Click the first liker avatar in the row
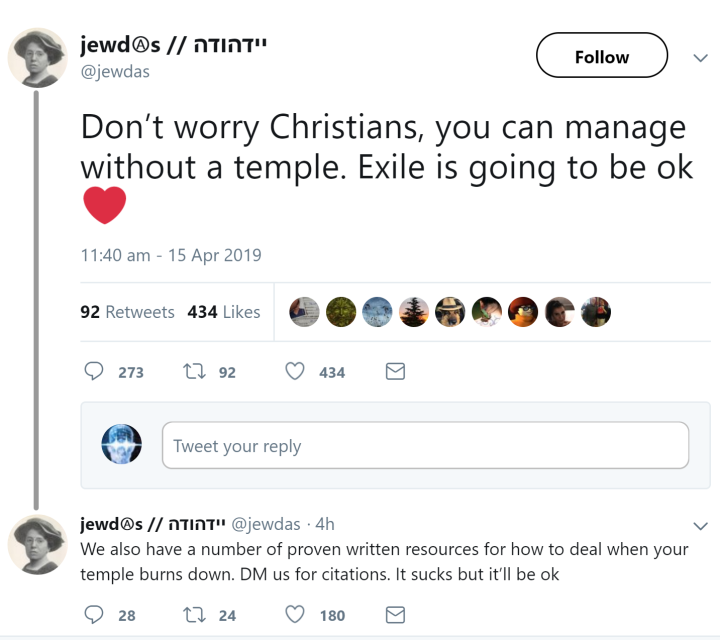Viewport: 720px width, 640px height. 305,312
